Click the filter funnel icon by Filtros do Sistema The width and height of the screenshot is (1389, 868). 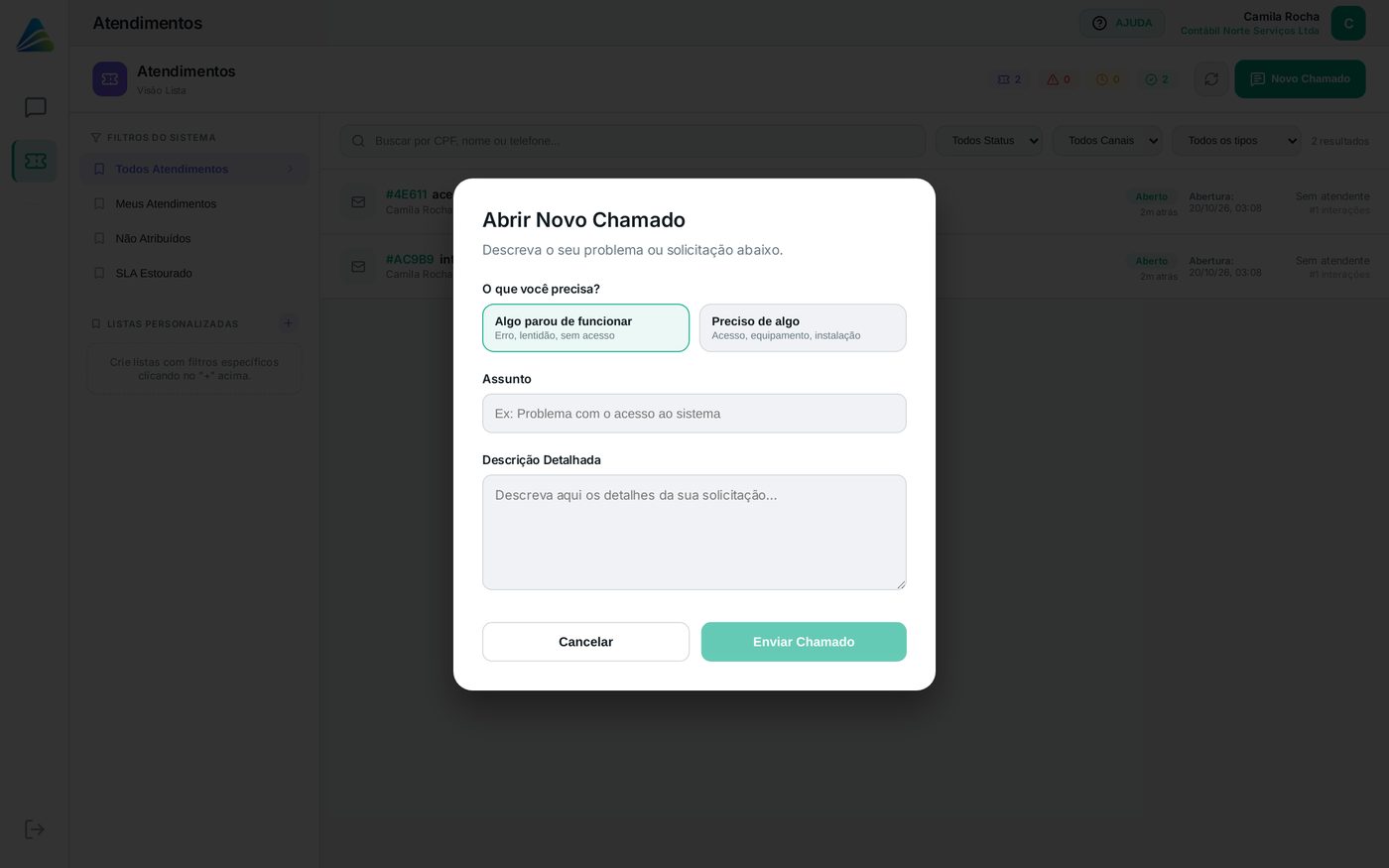(96, 138)
